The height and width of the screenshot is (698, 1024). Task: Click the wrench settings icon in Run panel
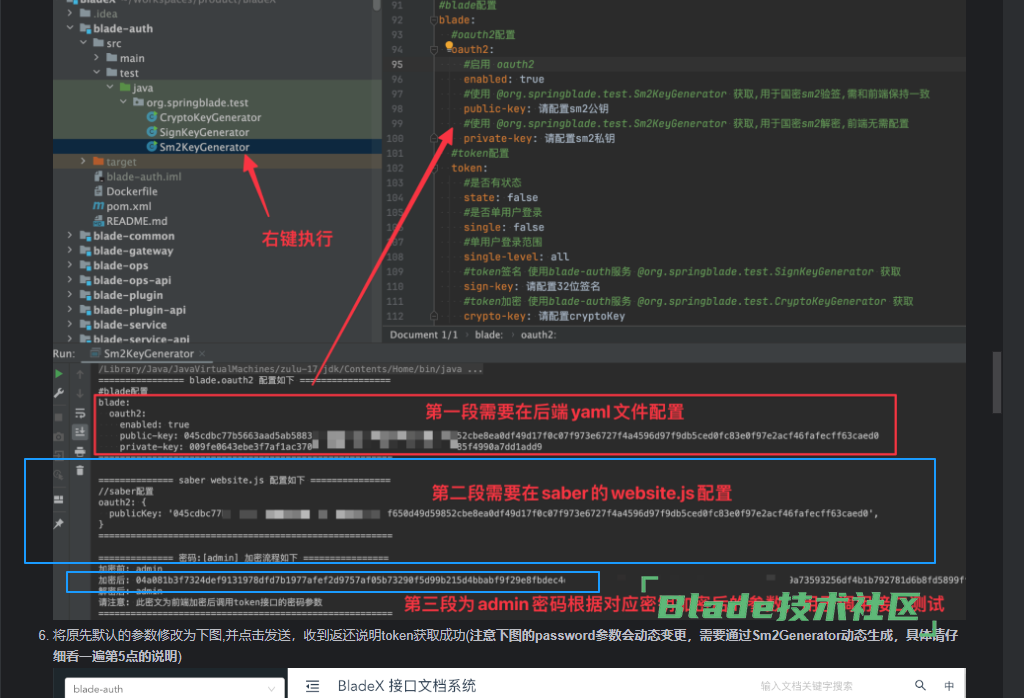pos(59,393)
